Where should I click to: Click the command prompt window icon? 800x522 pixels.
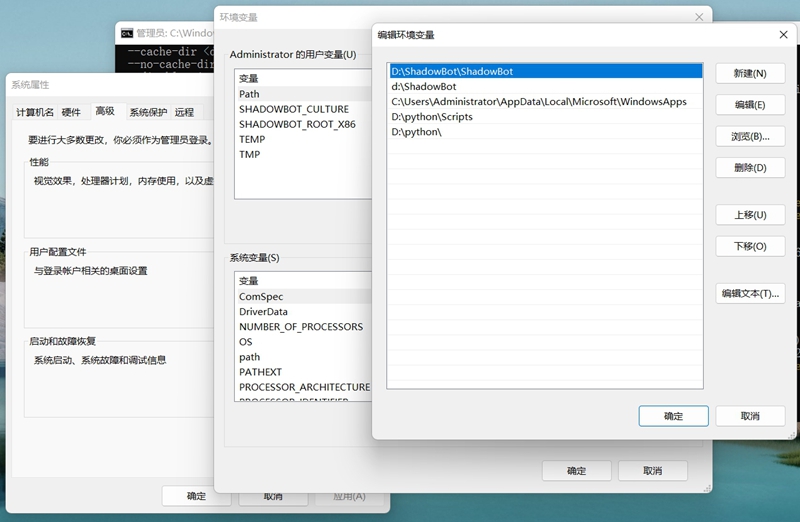pos(127,33)
